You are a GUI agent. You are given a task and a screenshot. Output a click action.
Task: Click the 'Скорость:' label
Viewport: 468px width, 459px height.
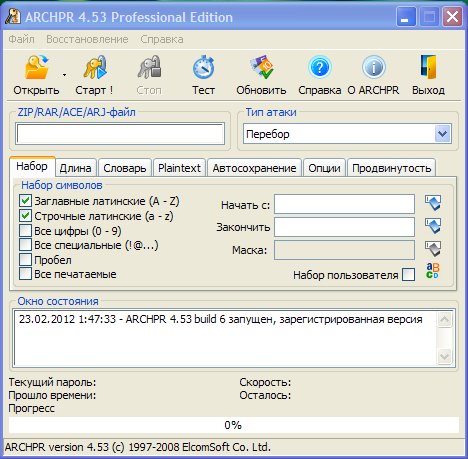click(265, 382)
